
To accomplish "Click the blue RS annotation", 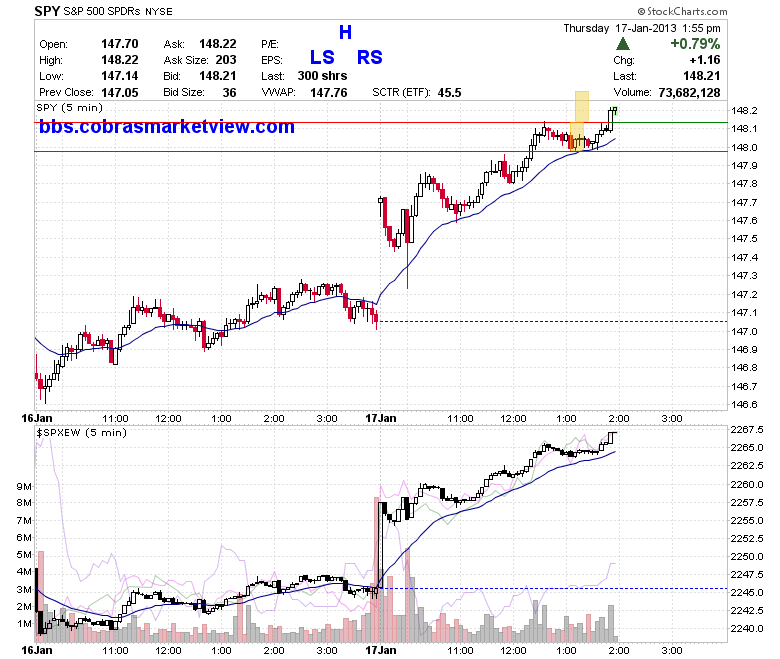I will (x=370, y=57).
